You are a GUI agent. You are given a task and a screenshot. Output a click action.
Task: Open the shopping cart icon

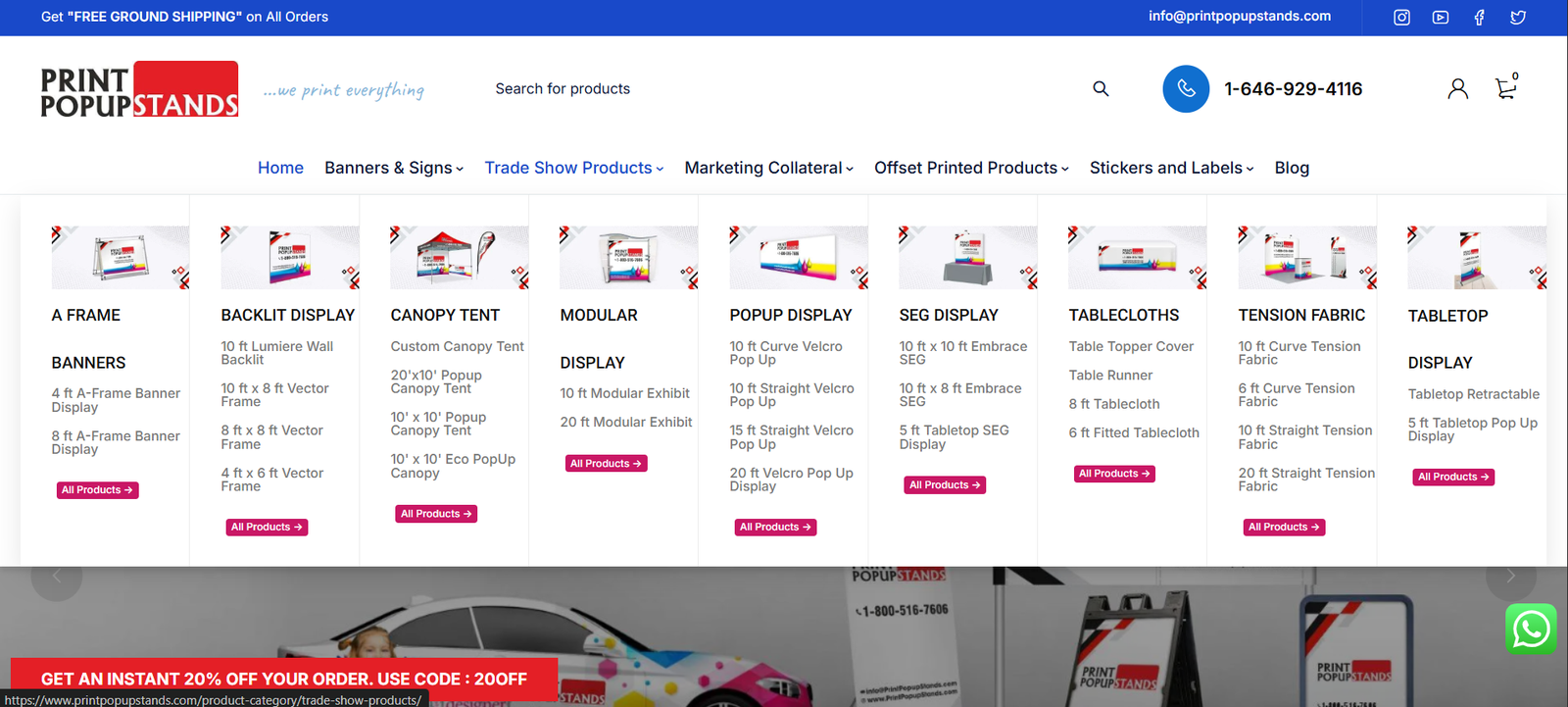tap(1506, 88)
